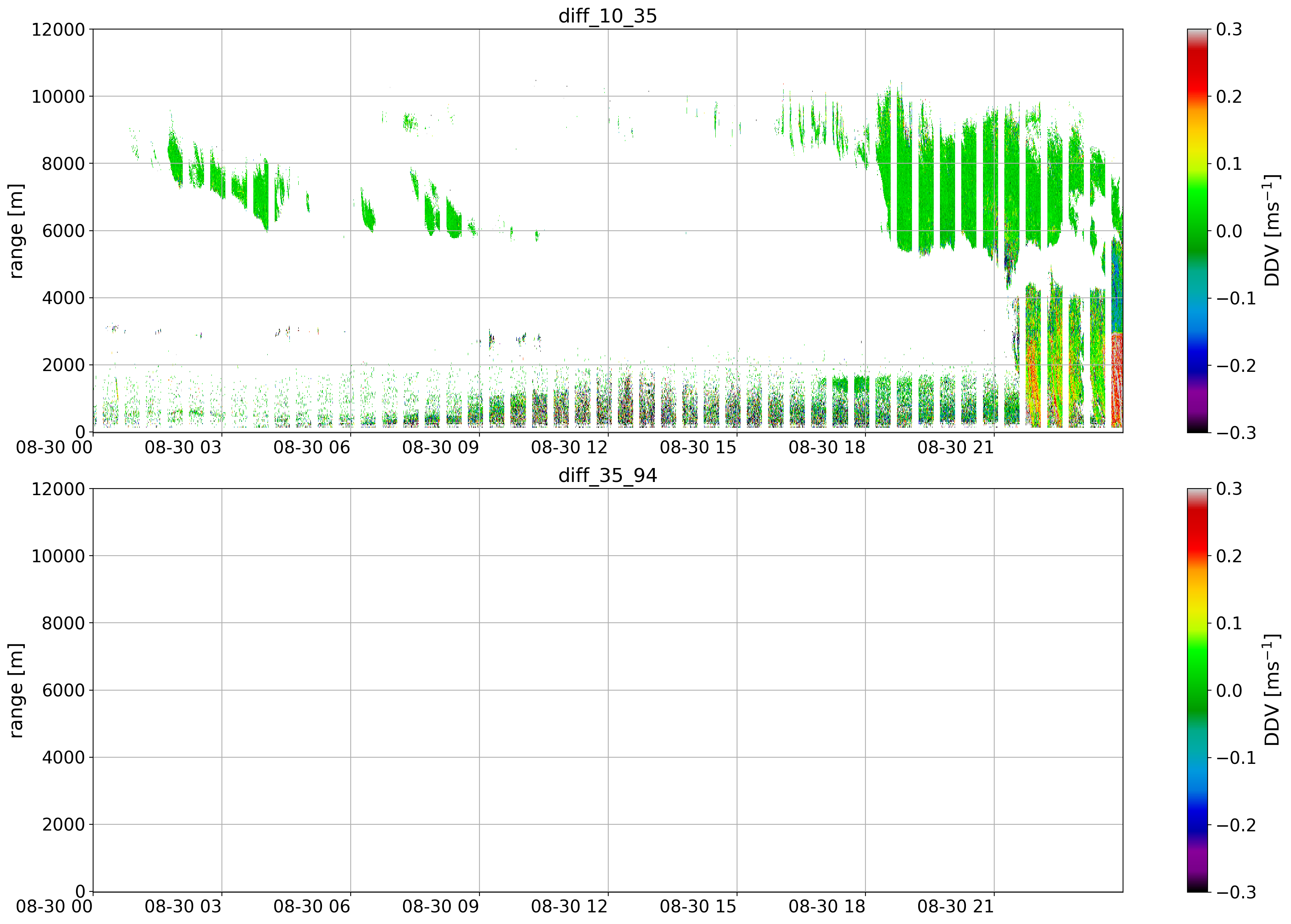Screen dimensions: 1291x924
Task: Click the '08-30 21' time tick under diff_10_35
Action: point(956,447)
